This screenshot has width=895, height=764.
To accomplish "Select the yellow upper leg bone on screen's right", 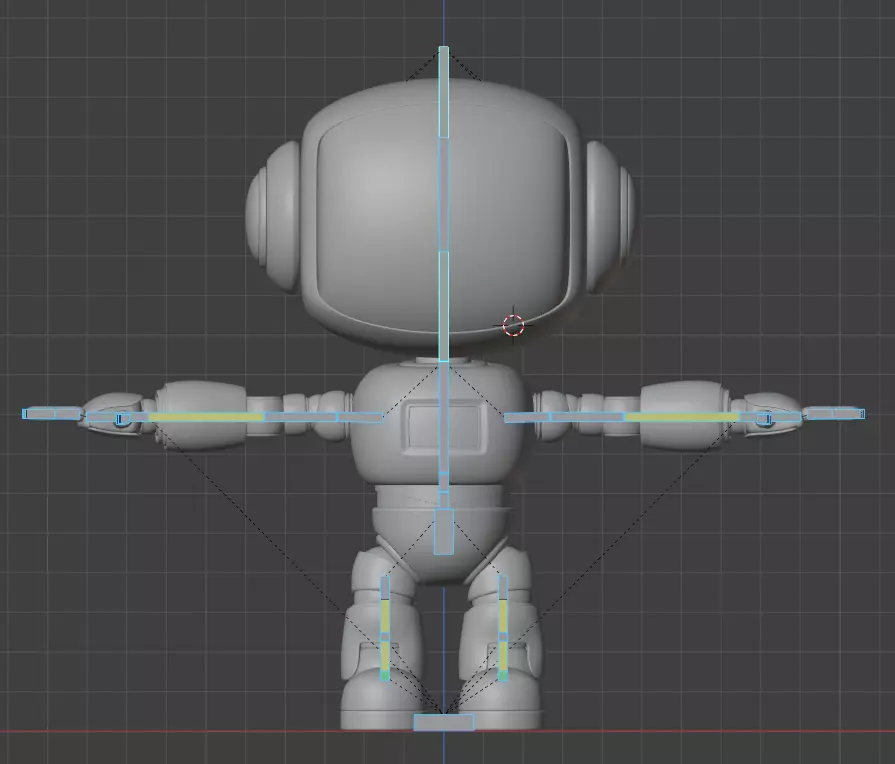I will pos(503,616).
